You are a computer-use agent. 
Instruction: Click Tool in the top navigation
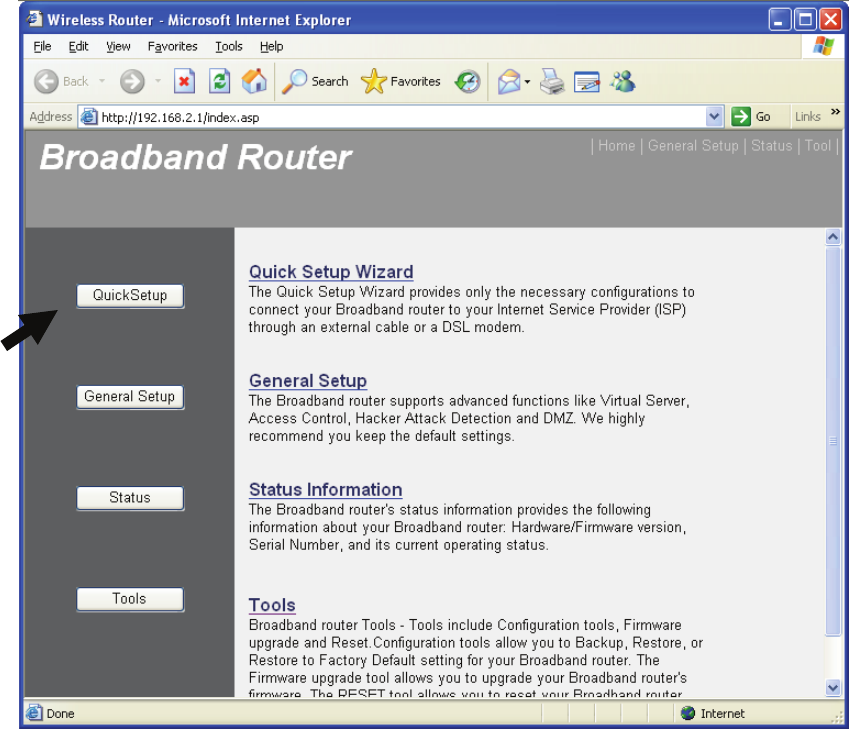click(x=818, y=146)
